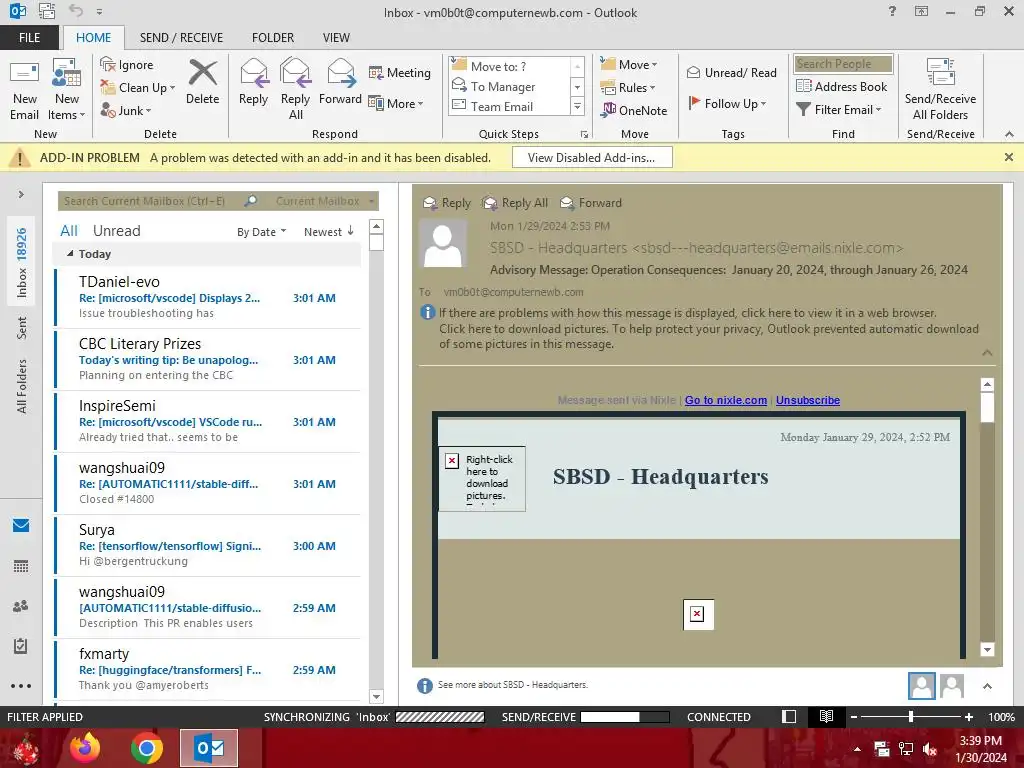
Task: Open Firefox from the taskbar
Action: pos(85,748)
